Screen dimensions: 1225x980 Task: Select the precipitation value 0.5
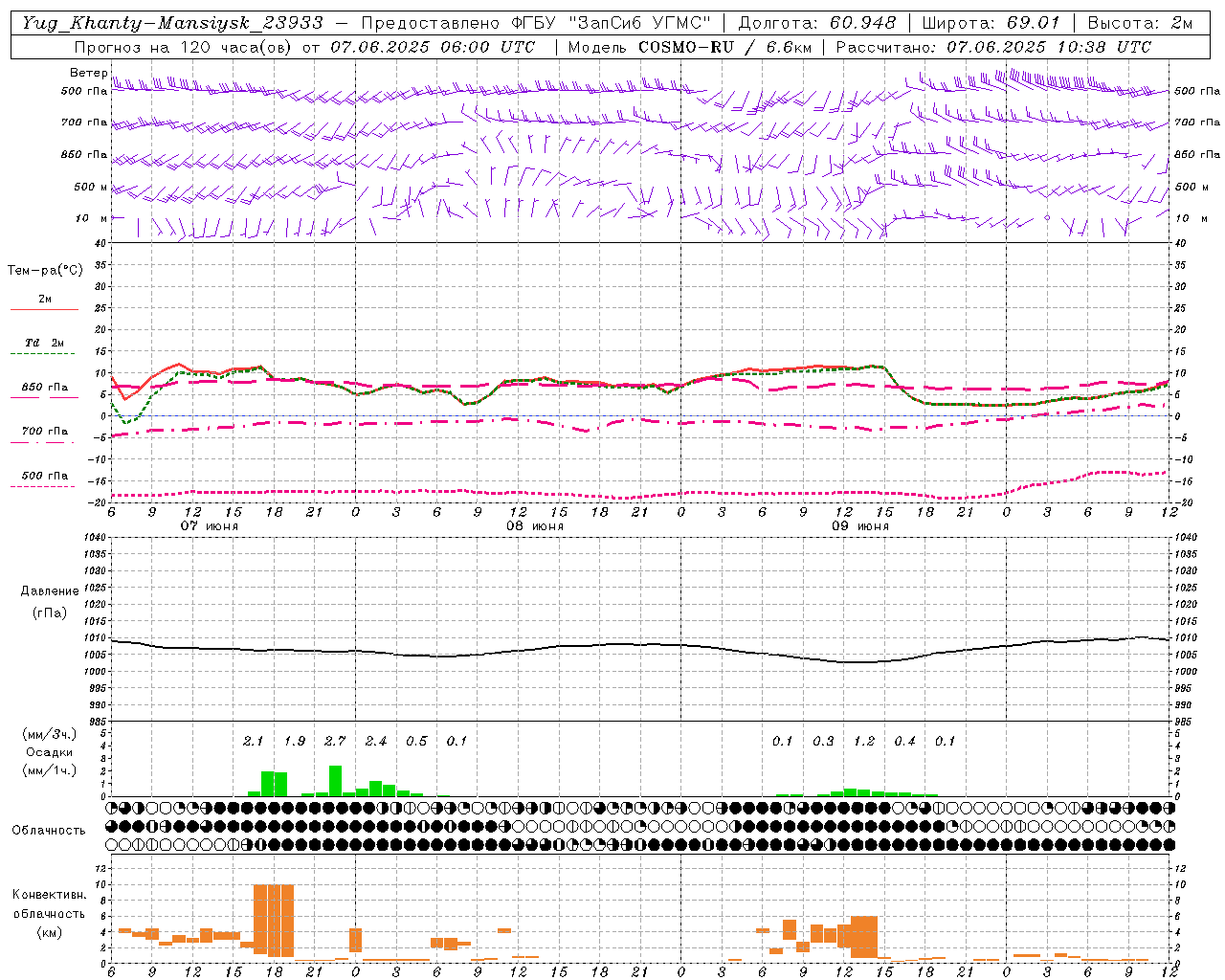(x=416, y=741)
